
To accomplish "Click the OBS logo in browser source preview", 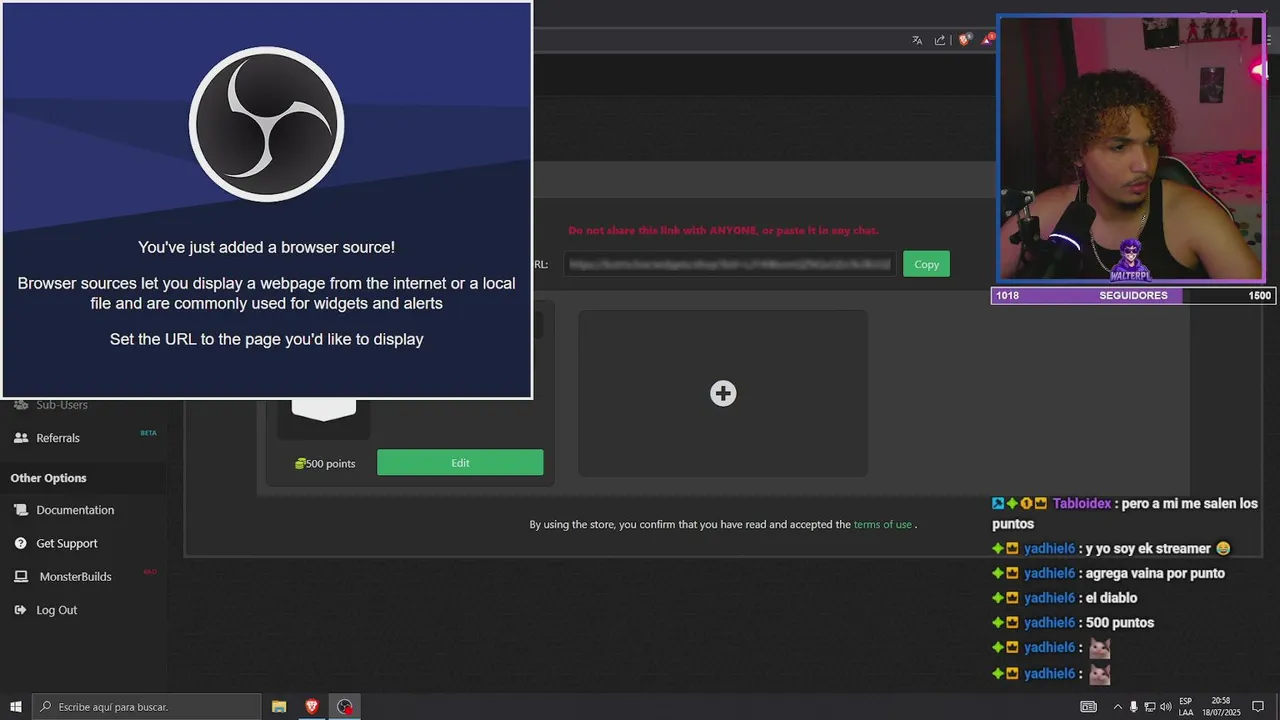I will point(267,124).
